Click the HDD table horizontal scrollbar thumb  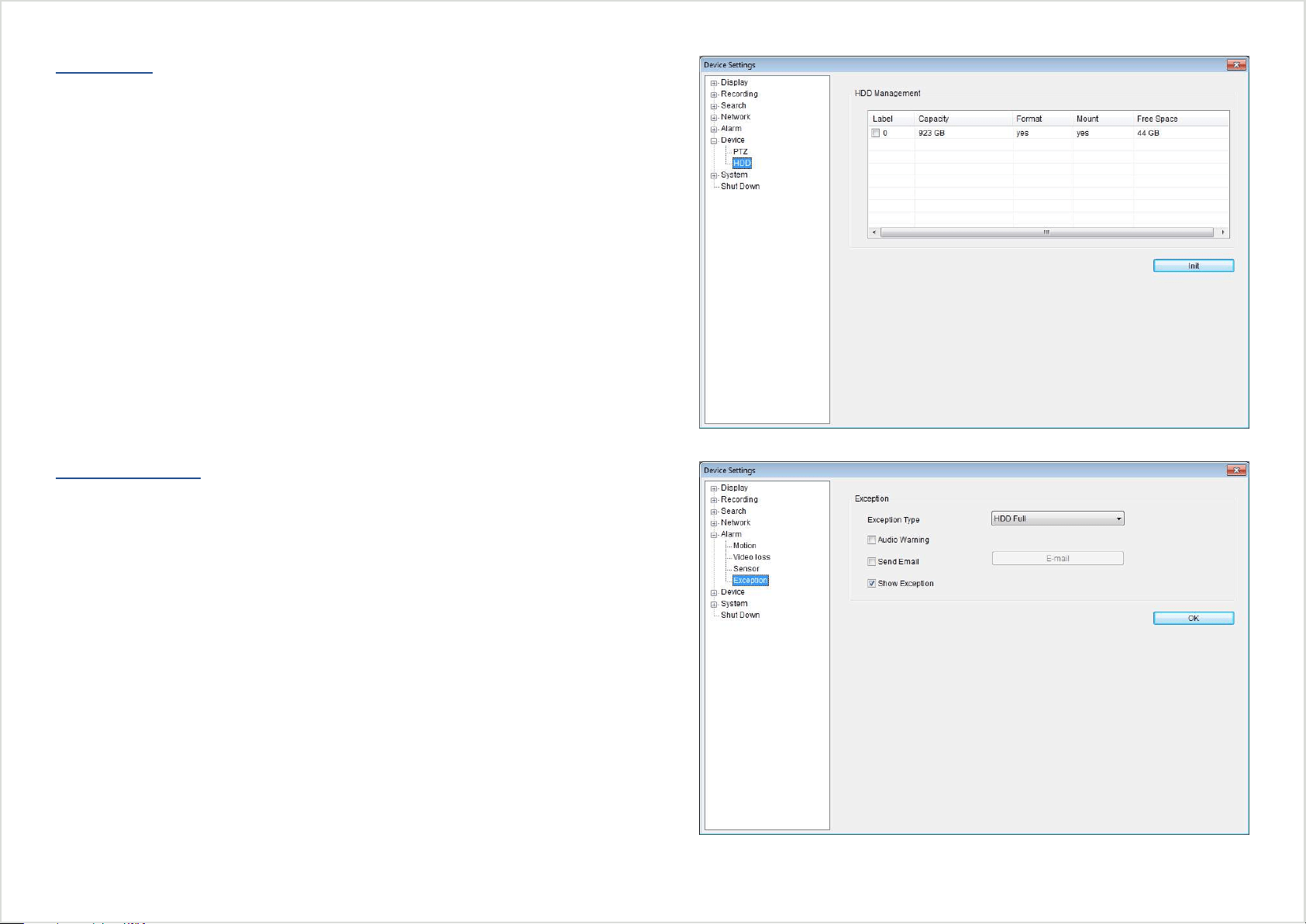[1046, 233]
